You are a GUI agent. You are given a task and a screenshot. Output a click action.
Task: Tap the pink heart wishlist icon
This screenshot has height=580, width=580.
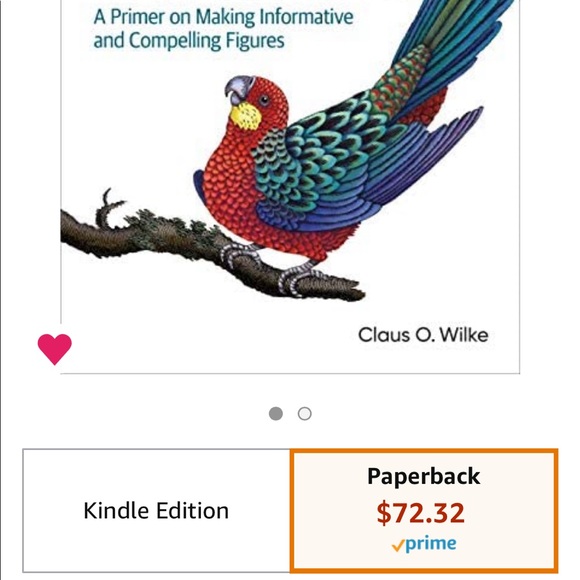(55, 349)
